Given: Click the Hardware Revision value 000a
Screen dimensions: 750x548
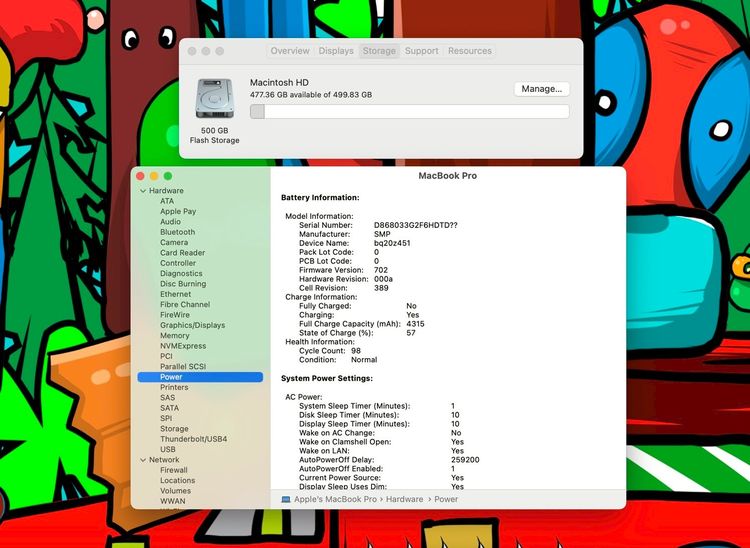Looking at the screenshot, I should 383,279.
